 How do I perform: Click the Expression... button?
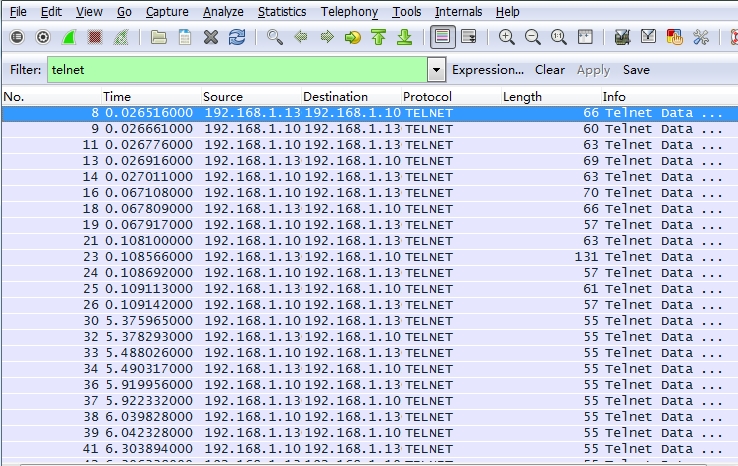tap(488, 70)
